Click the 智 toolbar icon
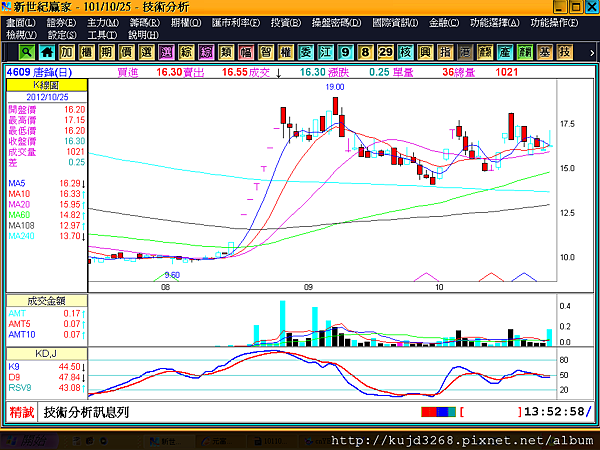The image size is (600, 450). pos(266,52)
